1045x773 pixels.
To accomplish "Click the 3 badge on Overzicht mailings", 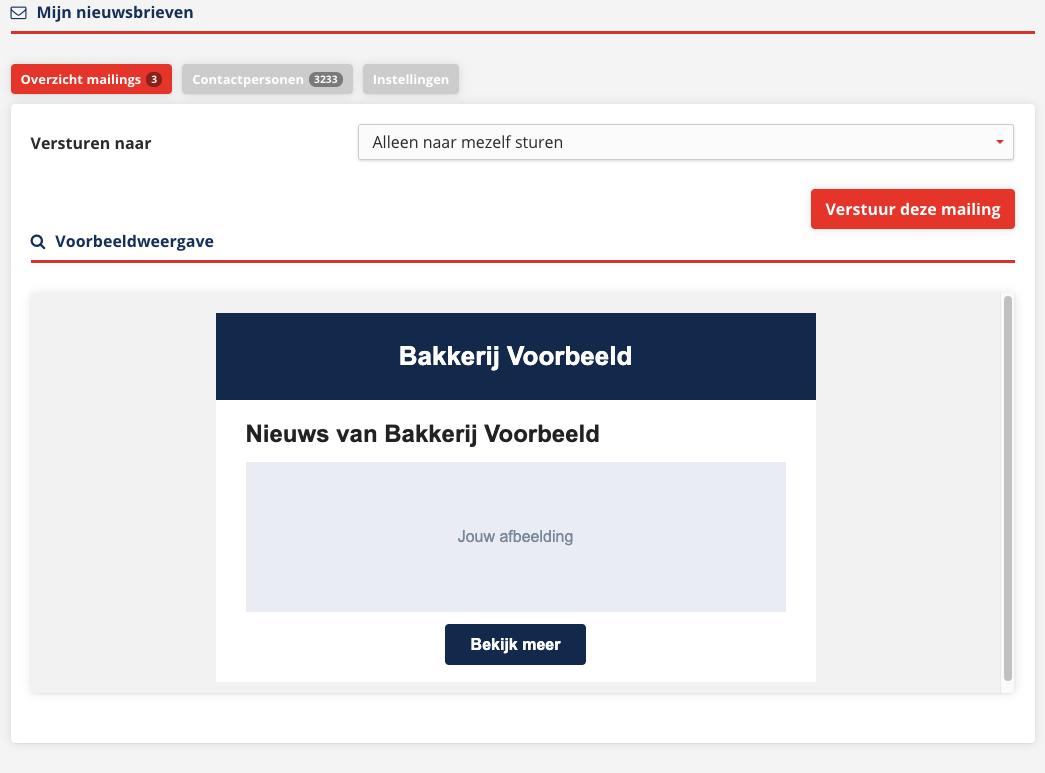I will click(154, 79).
